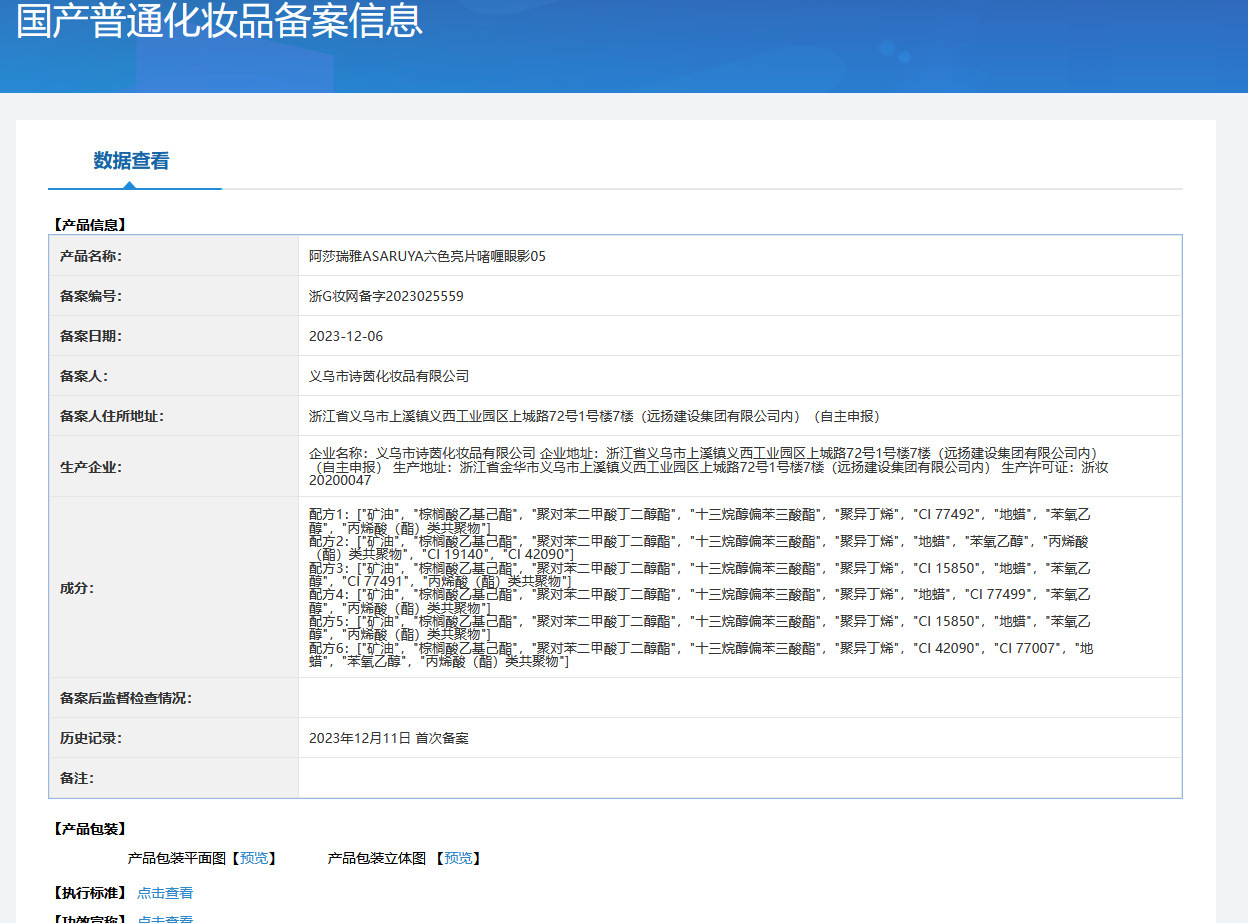
Task: Click the 产品名称 label cell
Action: [x=174, y=256]
